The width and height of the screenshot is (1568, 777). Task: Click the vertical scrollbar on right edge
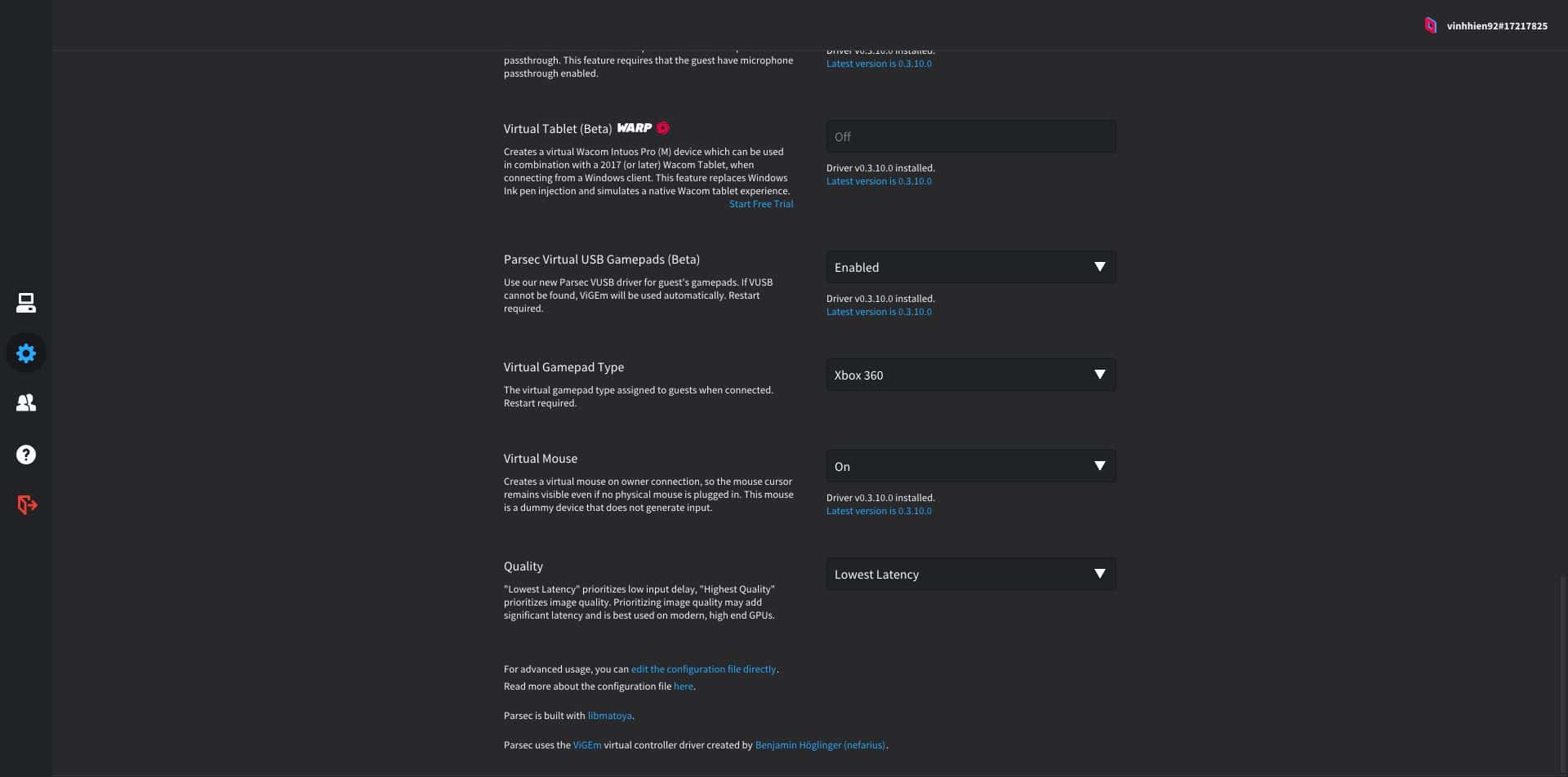(1563, 669)
